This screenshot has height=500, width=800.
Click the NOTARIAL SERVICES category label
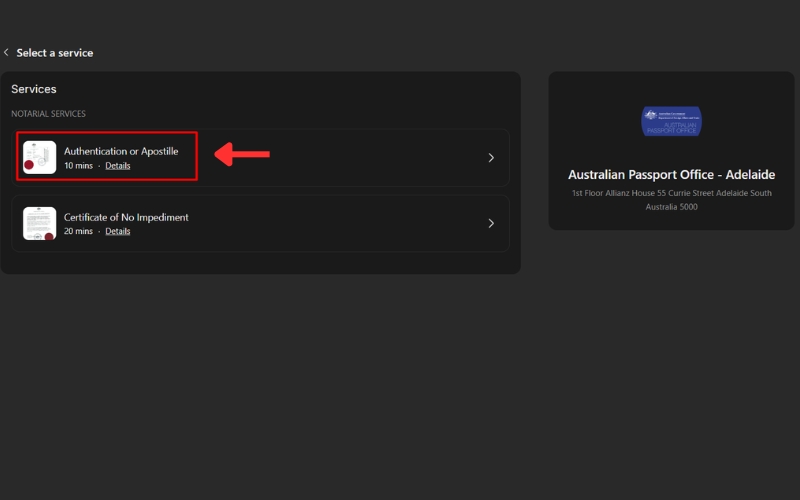(x=48, y=114)
